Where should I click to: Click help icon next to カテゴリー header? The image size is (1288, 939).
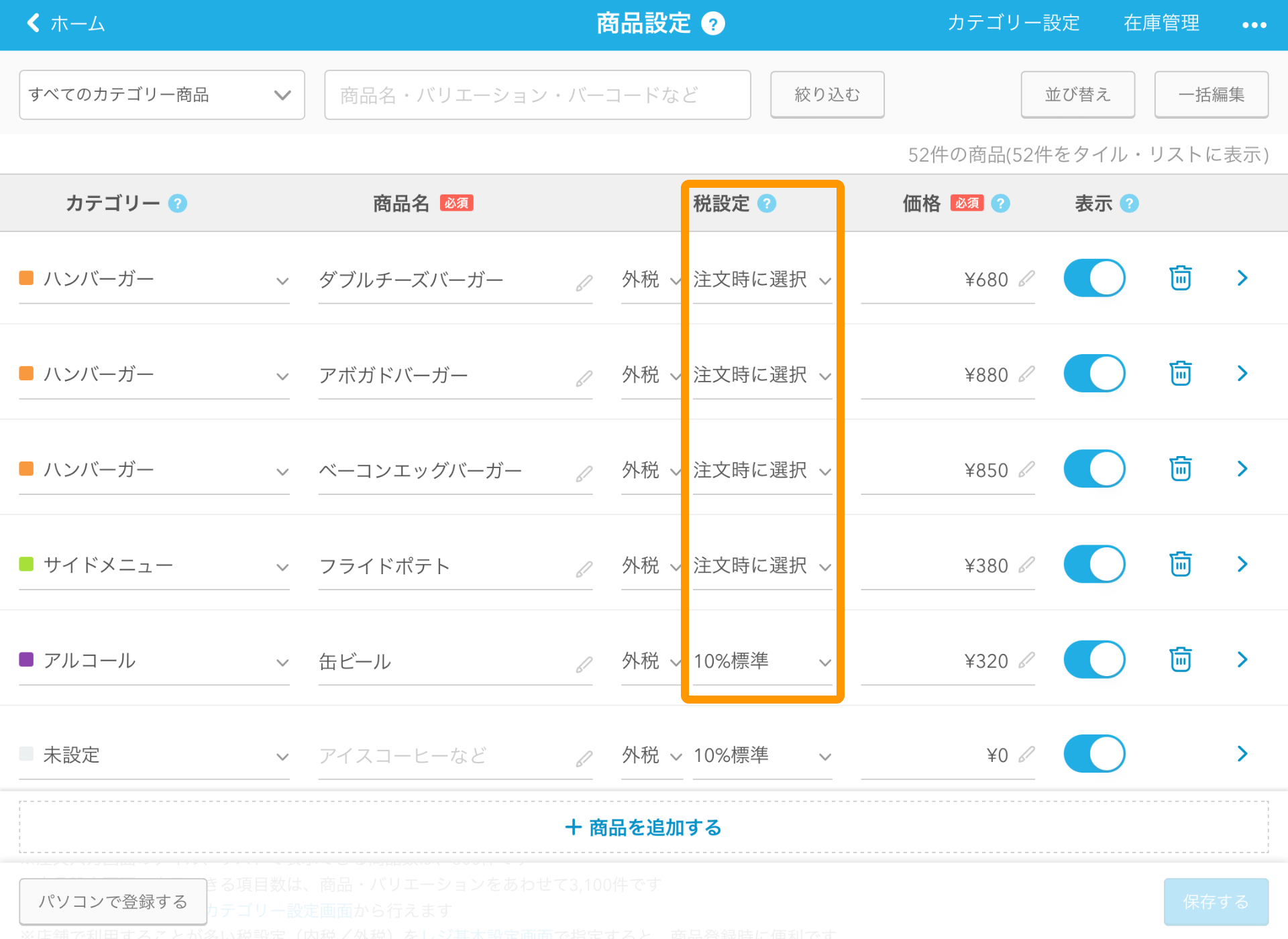[x=178, y=203]
